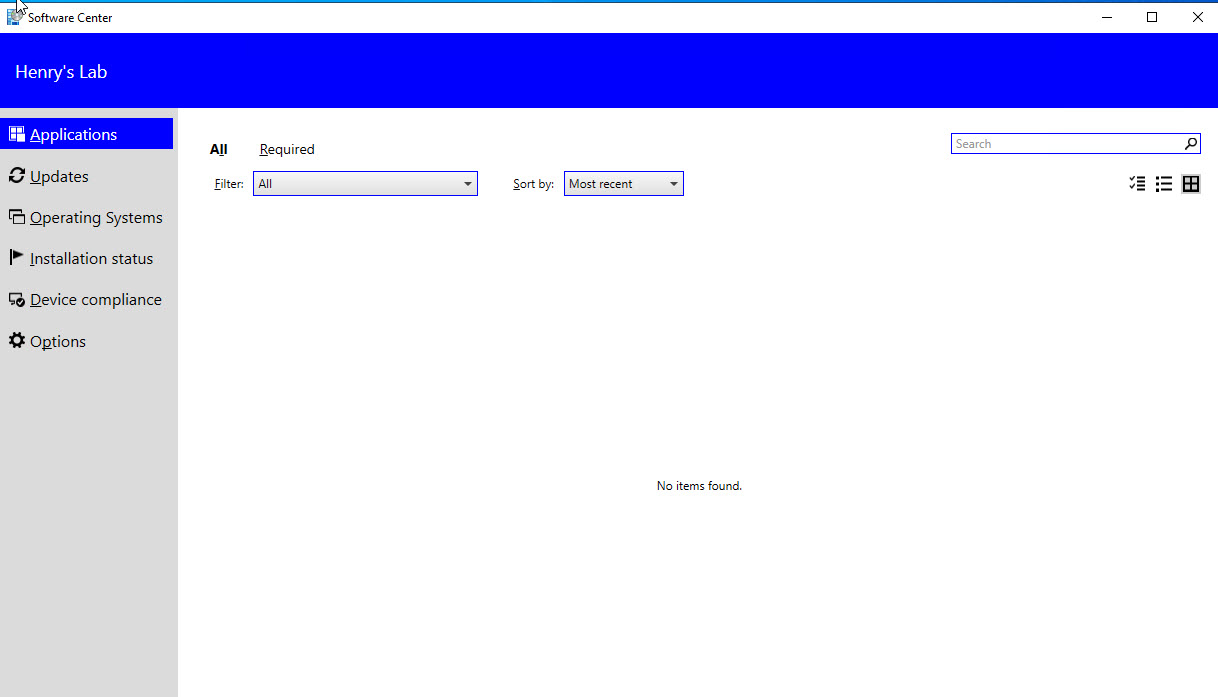Click the Henry's Lab banner title
The image size is (1218, 697).
pos(61,72)
